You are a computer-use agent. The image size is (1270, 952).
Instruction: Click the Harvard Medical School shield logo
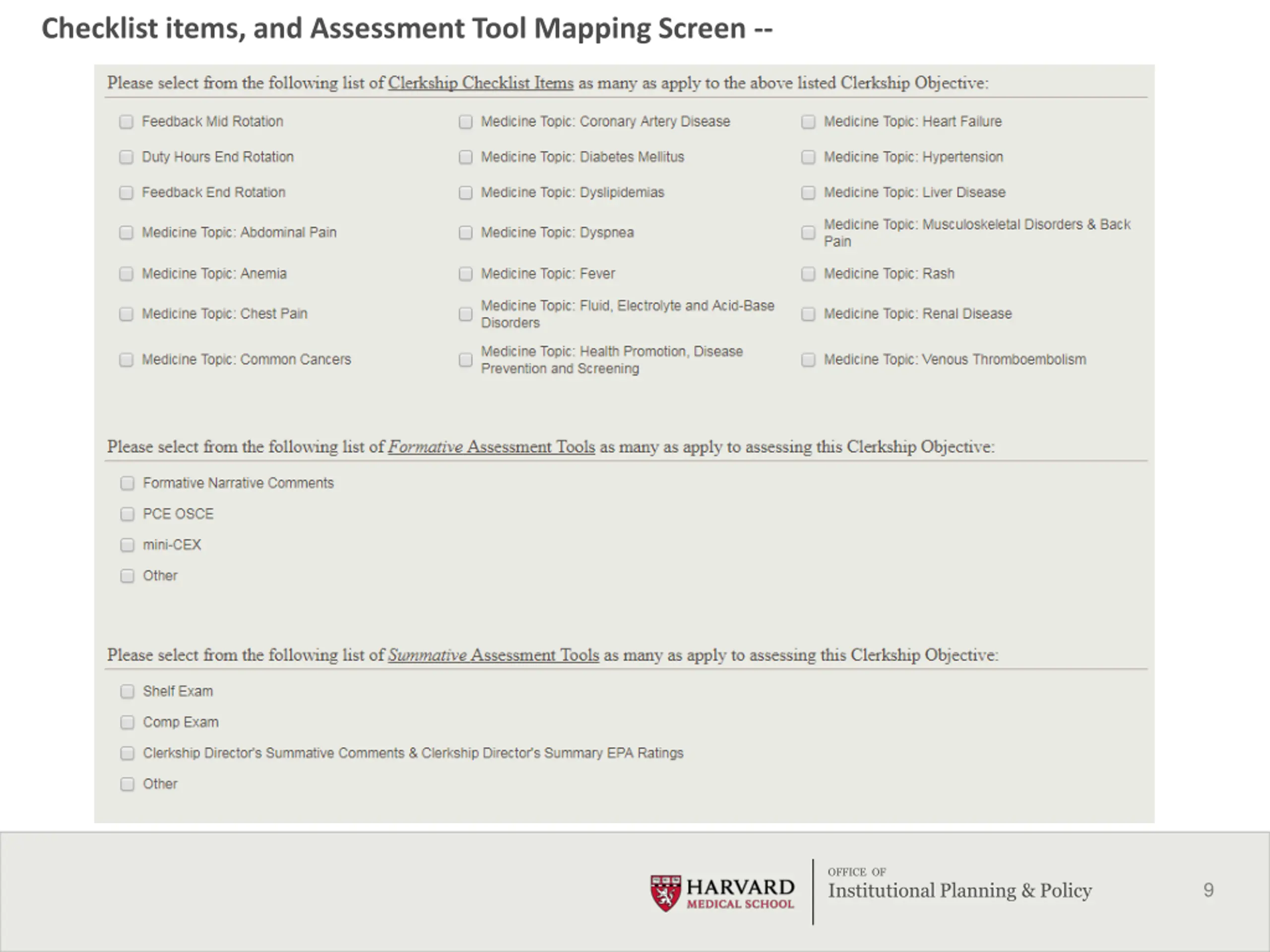pos(665,893)
